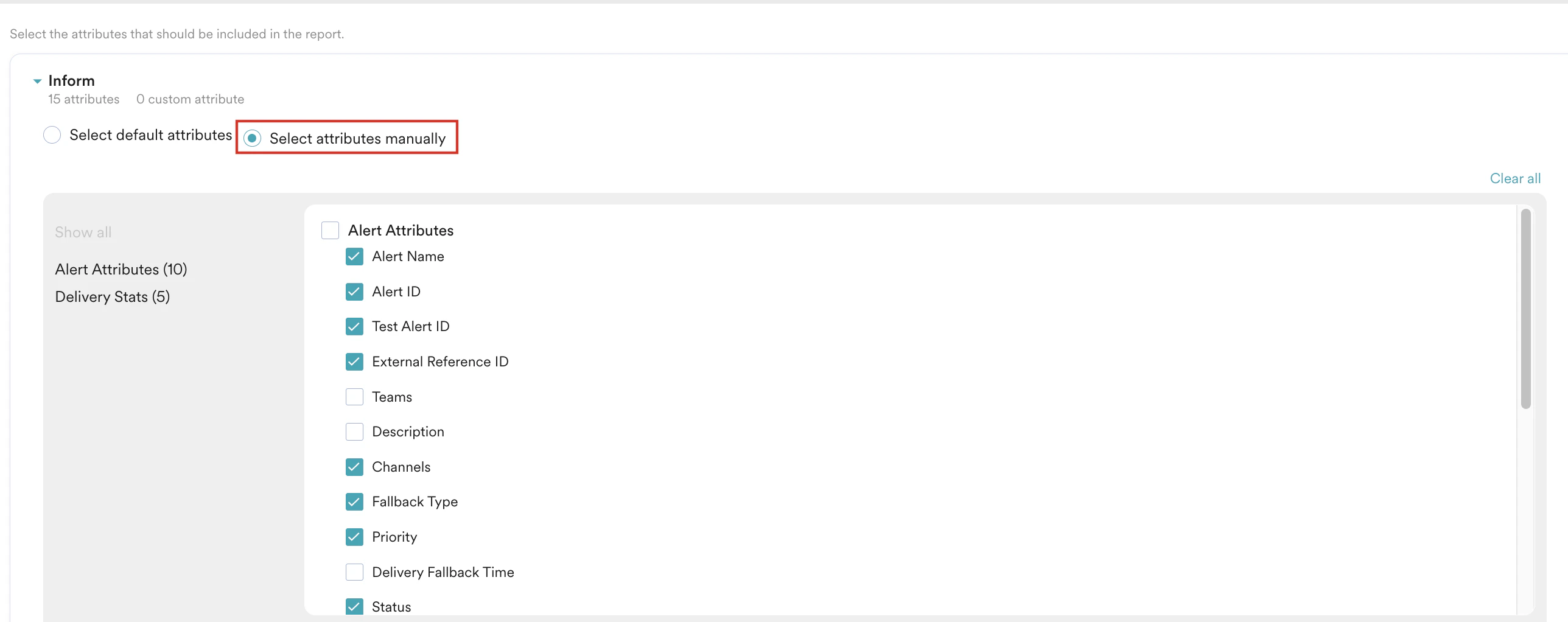Click the Clear all link
The image size is (1568, 622).
pos(1515,178)
